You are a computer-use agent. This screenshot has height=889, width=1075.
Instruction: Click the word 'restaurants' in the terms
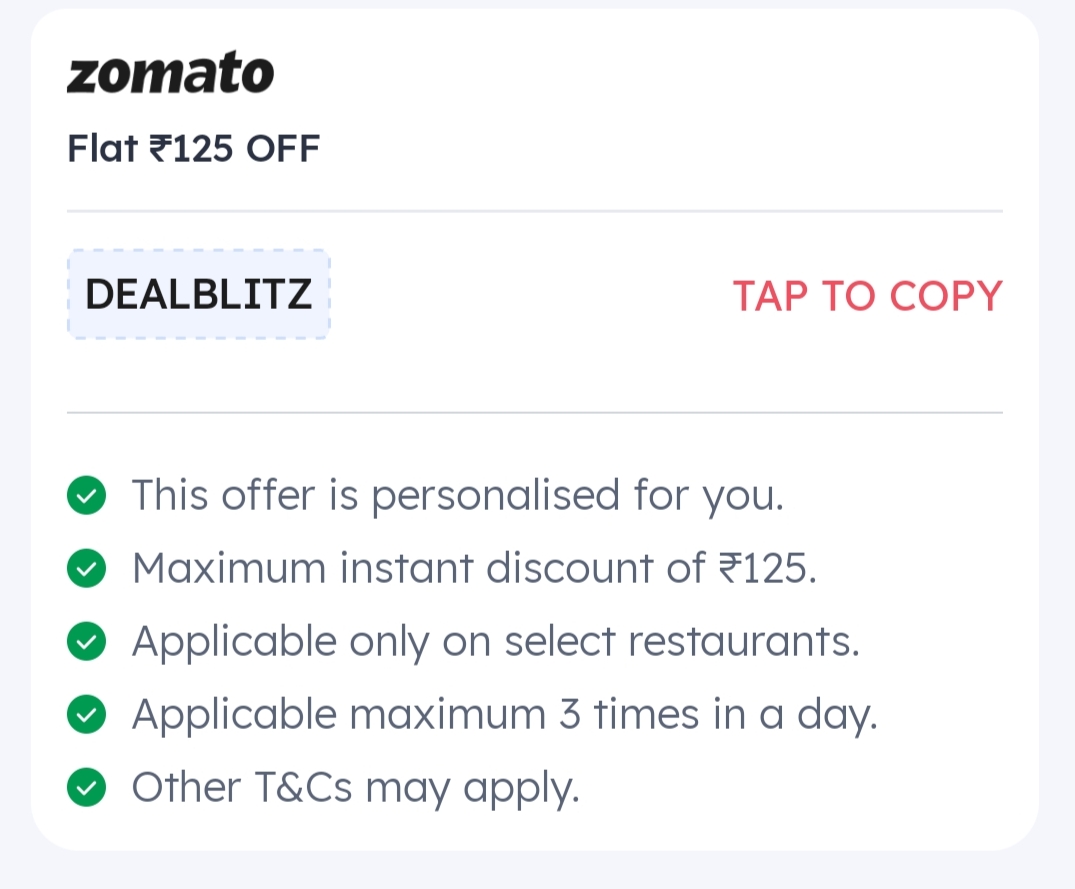click(744, 642)
